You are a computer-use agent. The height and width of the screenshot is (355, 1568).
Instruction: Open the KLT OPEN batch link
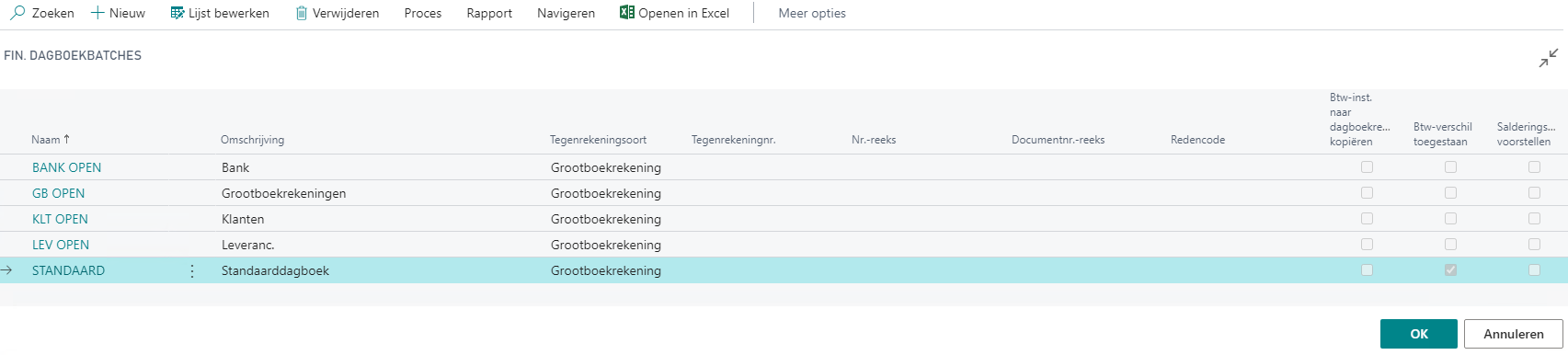point(61,219)
